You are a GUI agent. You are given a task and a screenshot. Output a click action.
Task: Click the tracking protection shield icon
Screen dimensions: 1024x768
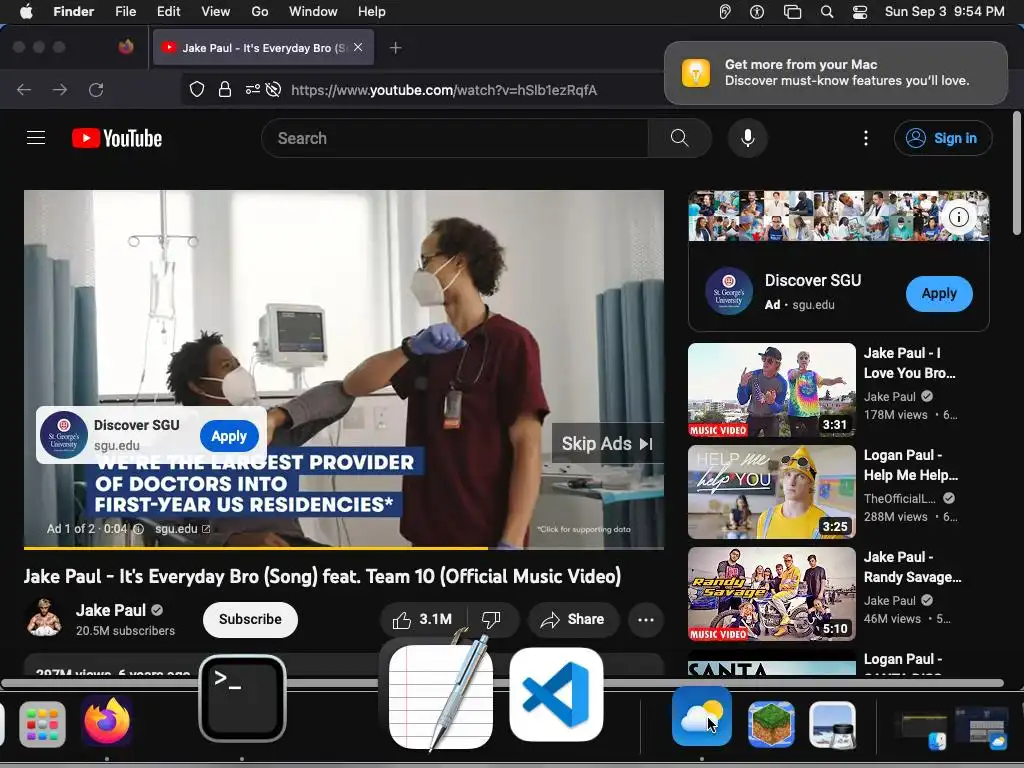click(197, 89)
